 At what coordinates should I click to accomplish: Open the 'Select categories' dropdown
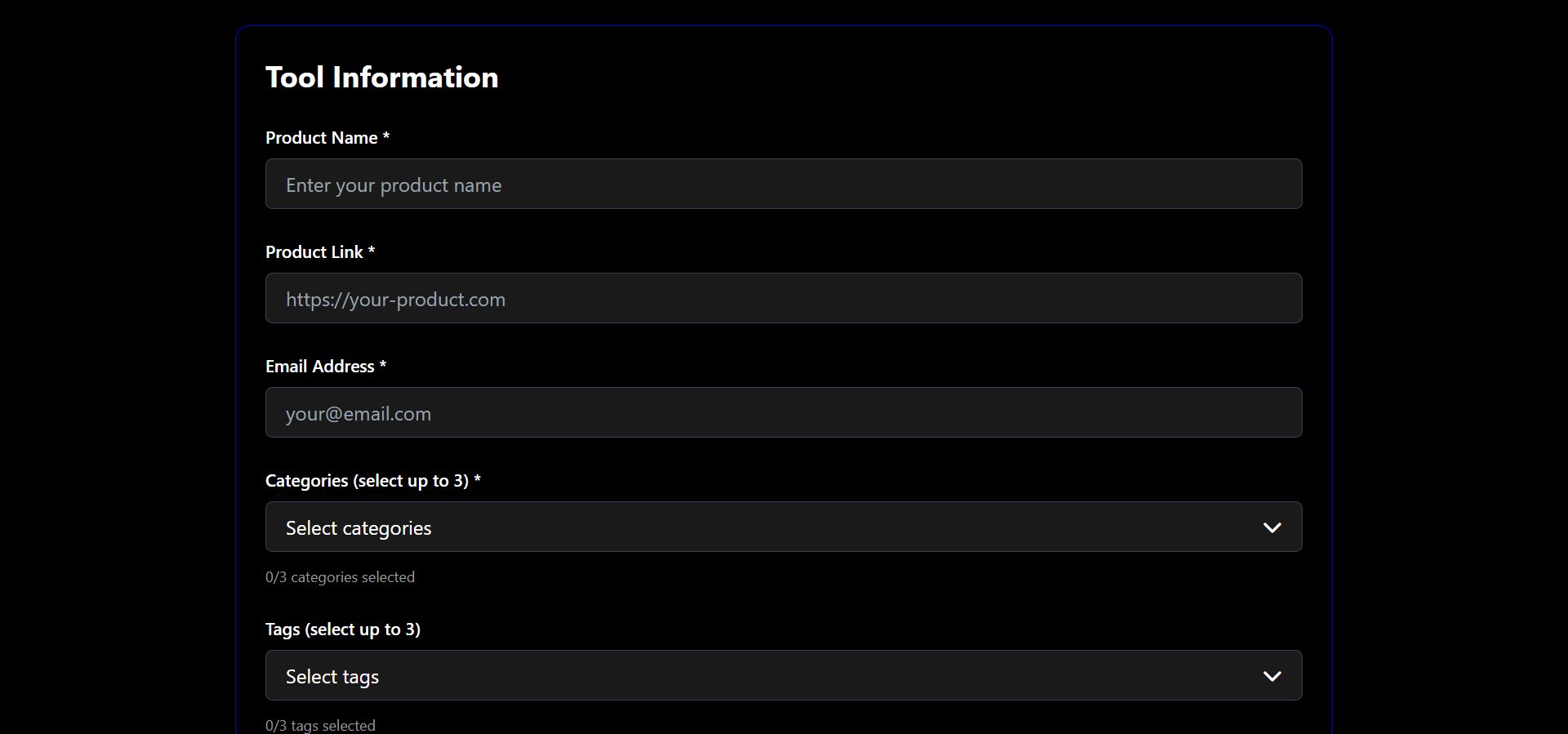coord(735,527)
